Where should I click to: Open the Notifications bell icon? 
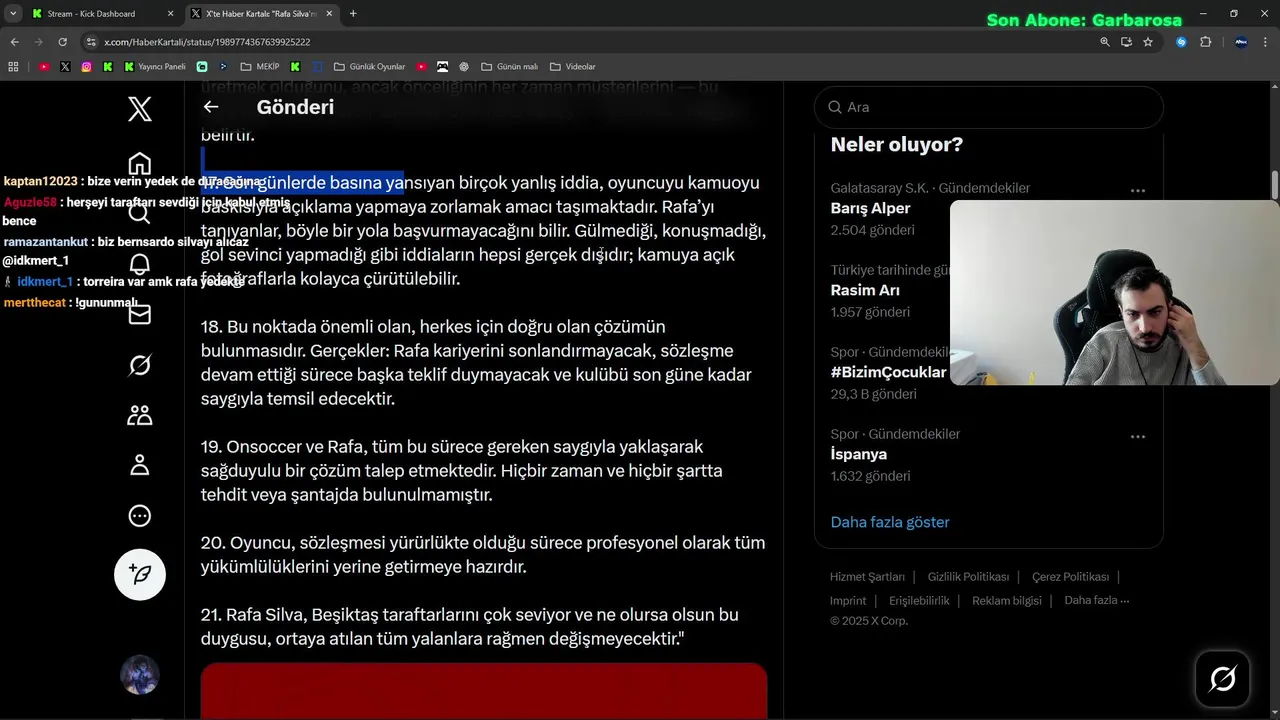click(140, 264)
